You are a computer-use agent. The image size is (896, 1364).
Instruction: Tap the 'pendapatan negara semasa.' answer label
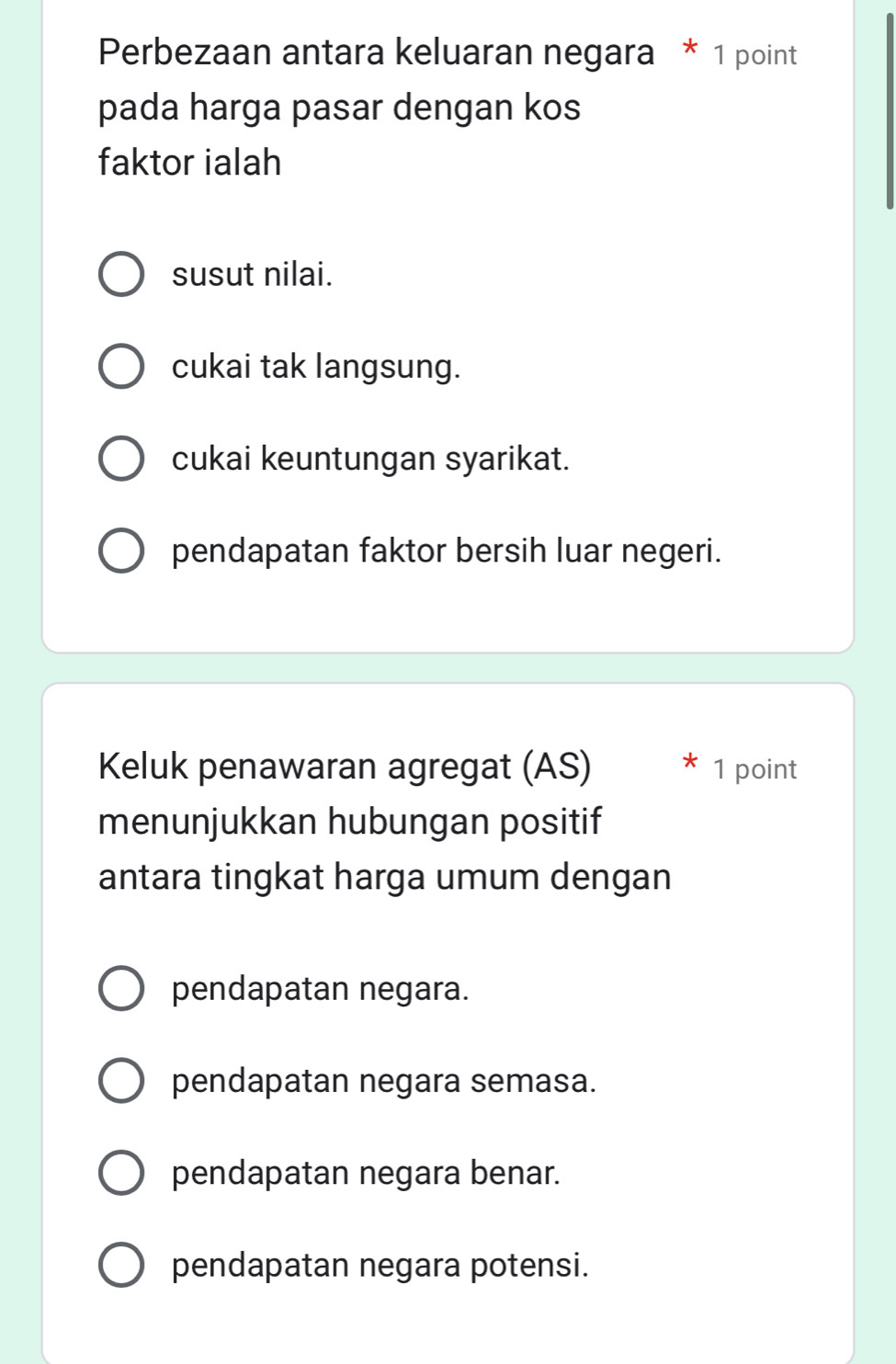tap(384, 1081)
